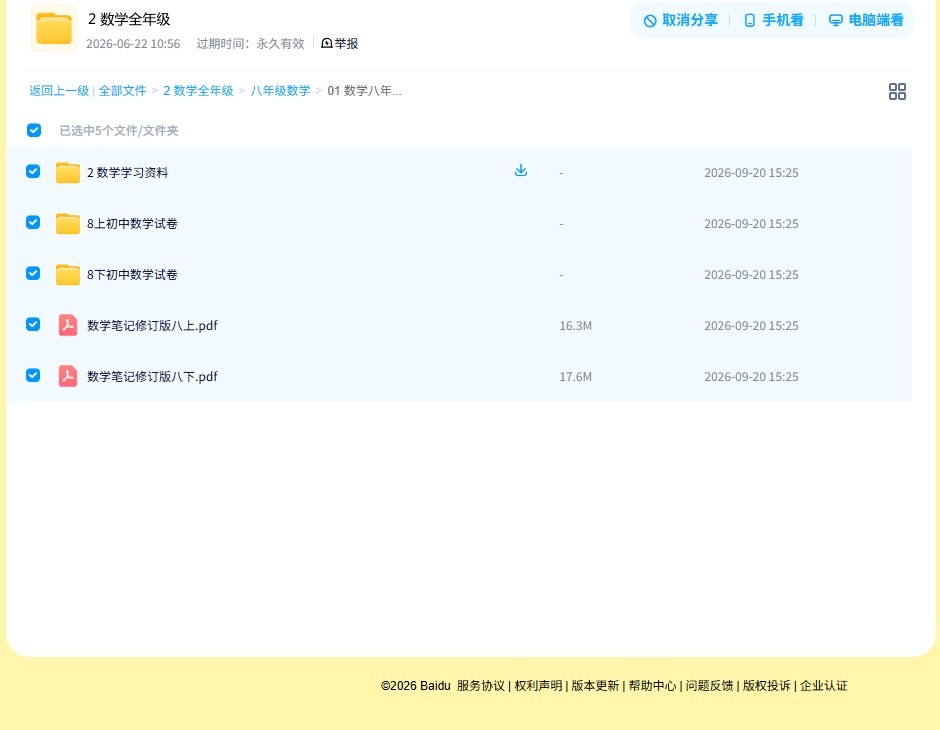The image size is (940, 730).
Task: Uncheck the 2 数学学习资料 checkbox
Action: pyautogui.click(x=33, y=171)
